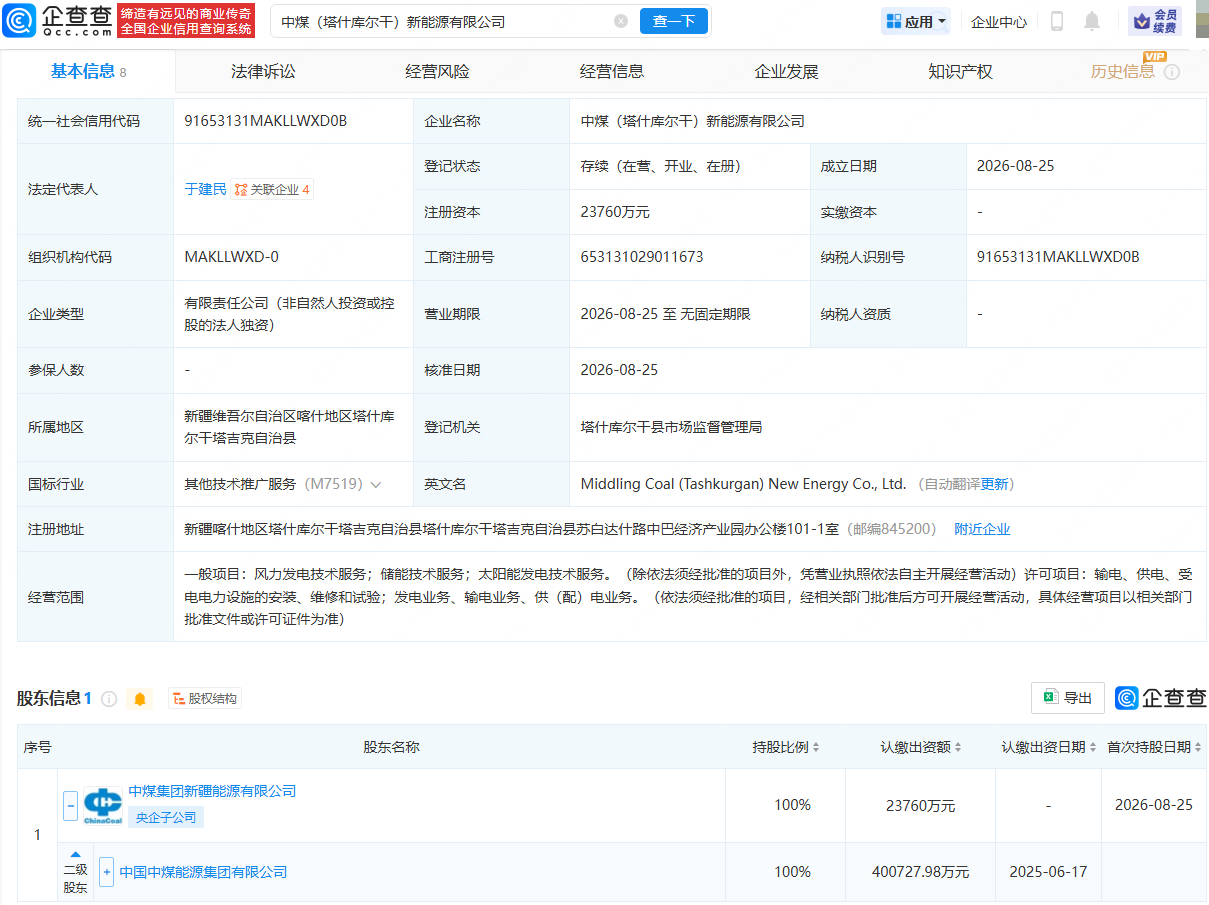Click the bell icon beside 股东信息
Image resolution: width=1209 pixels, height=905 pixels.
coord(140,699)
